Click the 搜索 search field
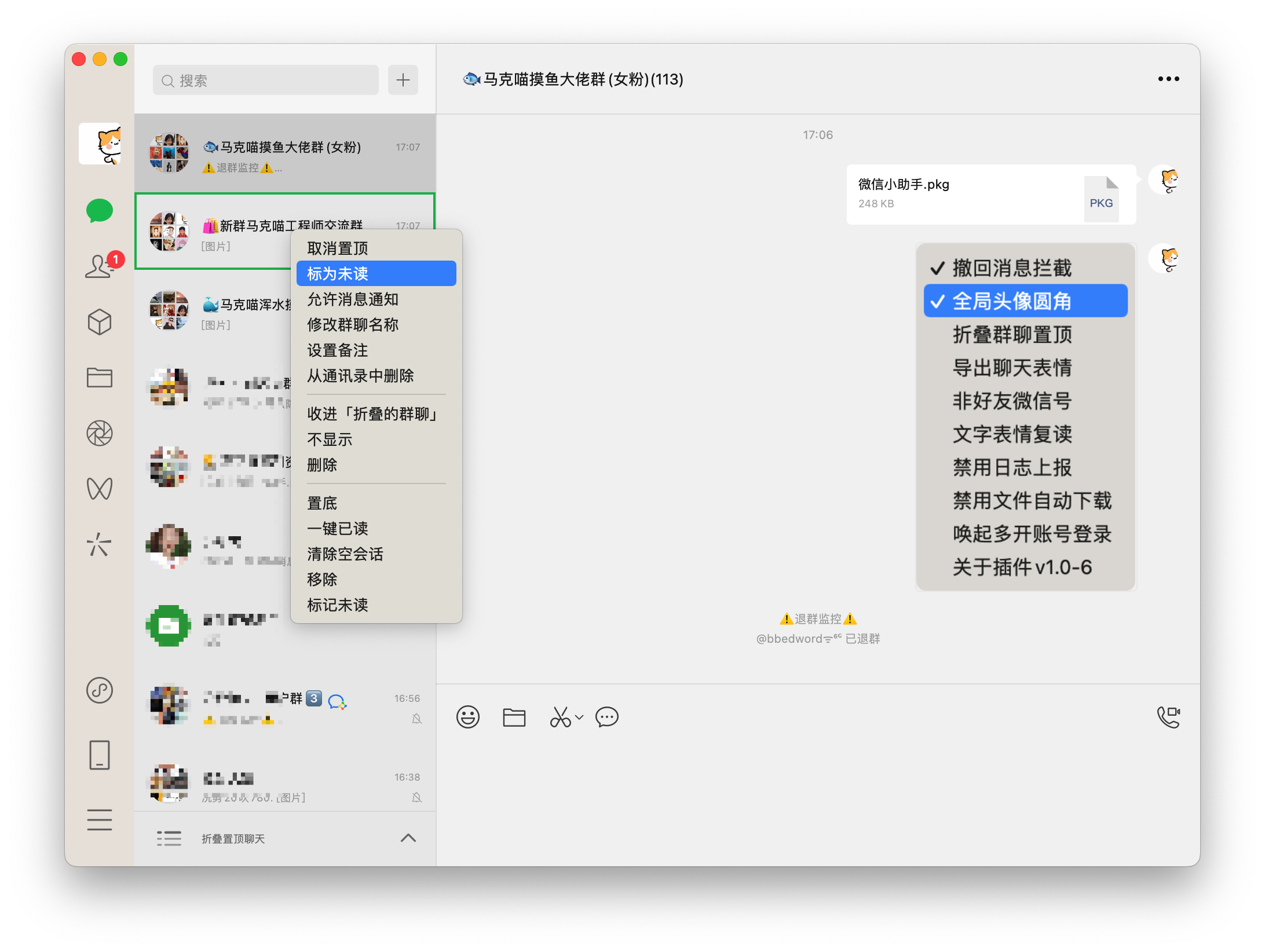The height and width of the screenshot is (952, 1265). click(266, 80)
